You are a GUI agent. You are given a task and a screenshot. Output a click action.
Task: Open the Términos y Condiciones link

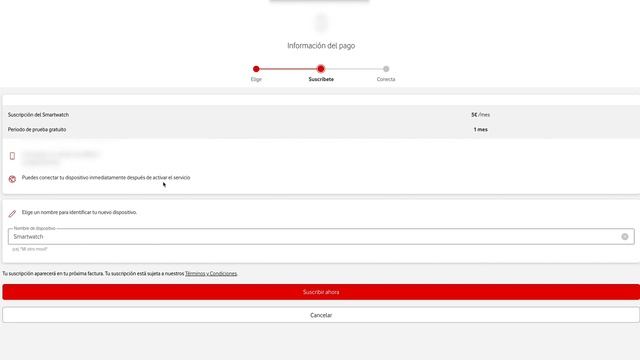[x=211, y=273]
